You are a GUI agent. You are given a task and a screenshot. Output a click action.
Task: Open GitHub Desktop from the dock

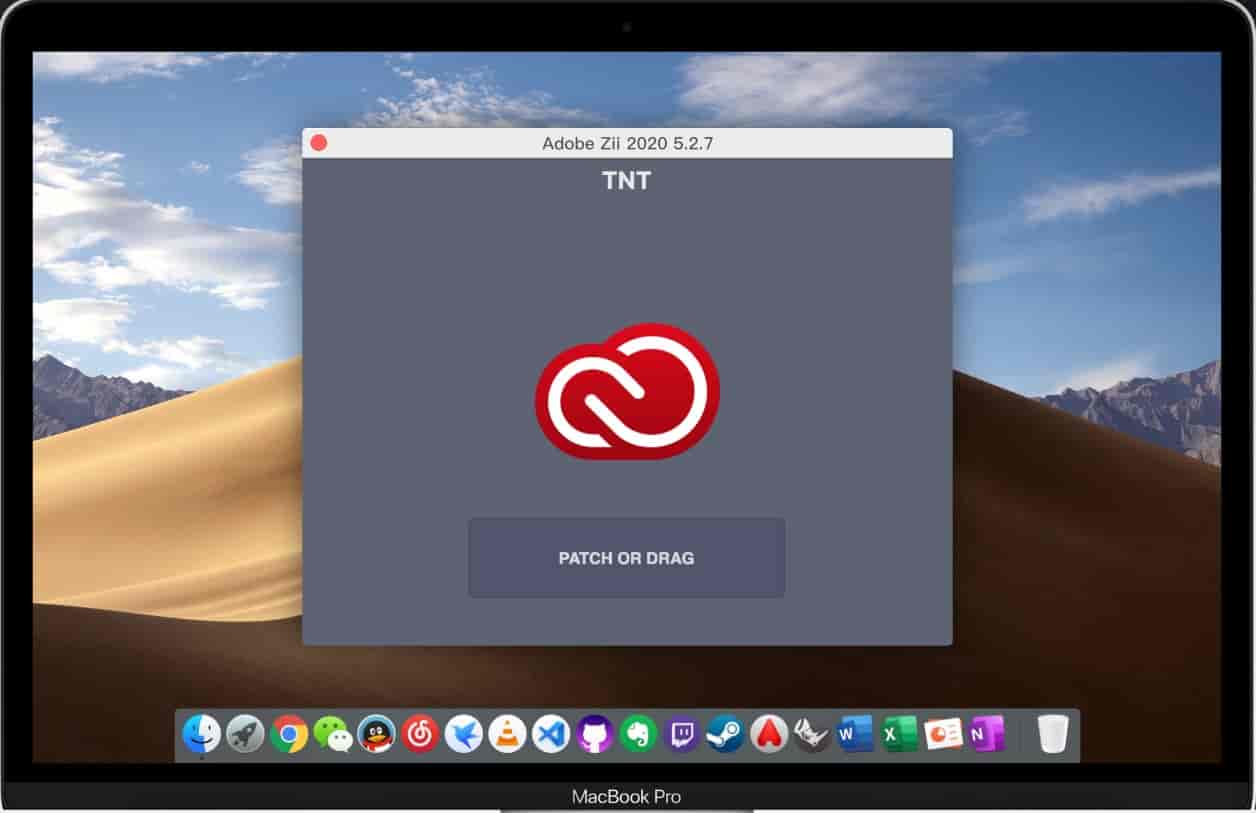click(x=595, y=734)
